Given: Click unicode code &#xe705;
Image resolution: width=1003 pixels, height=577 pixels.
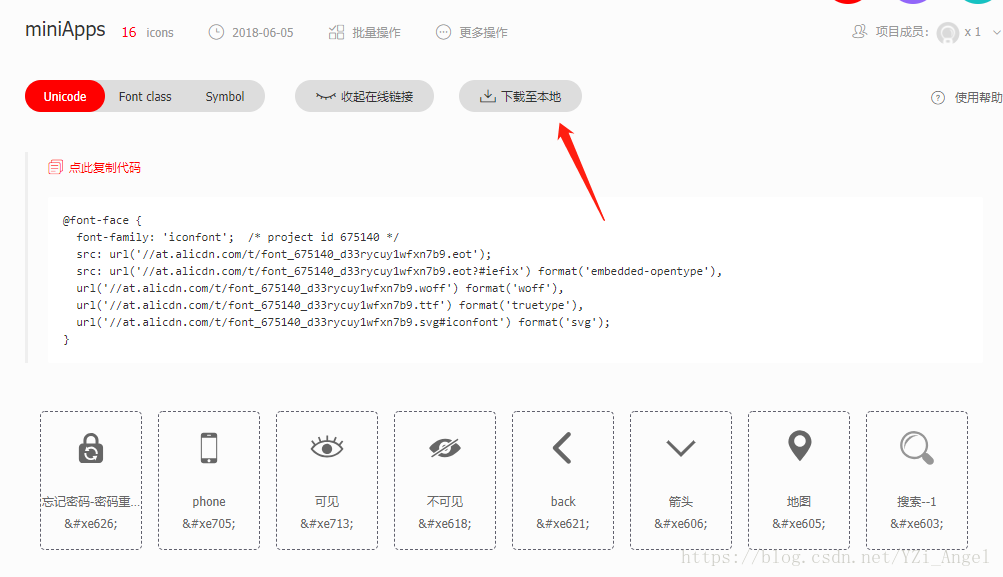Looking at the screenshot, I should (x=209, y=524).
